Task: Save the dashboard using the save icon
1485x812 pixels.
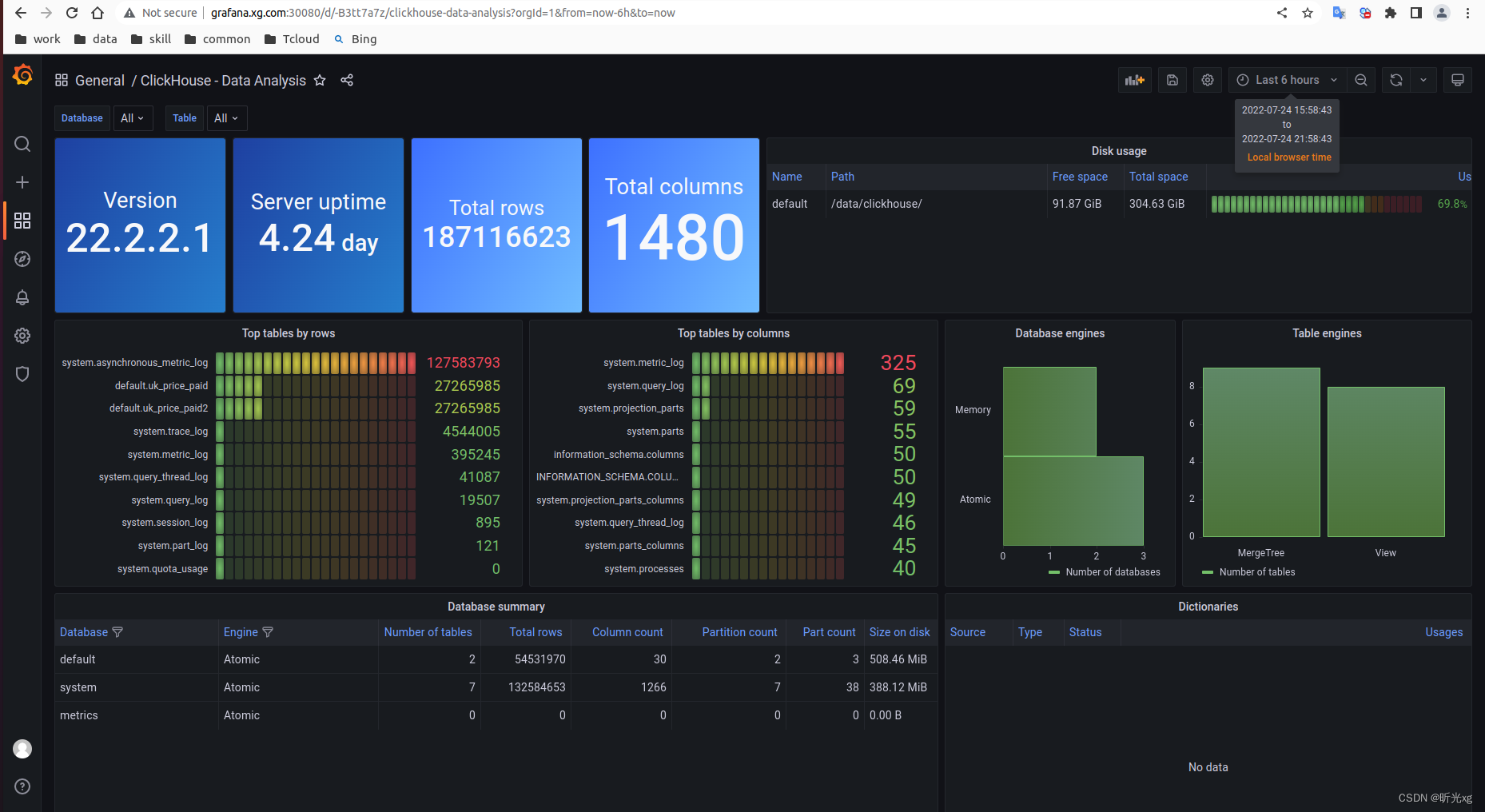Action: [x=1172, y=80]
